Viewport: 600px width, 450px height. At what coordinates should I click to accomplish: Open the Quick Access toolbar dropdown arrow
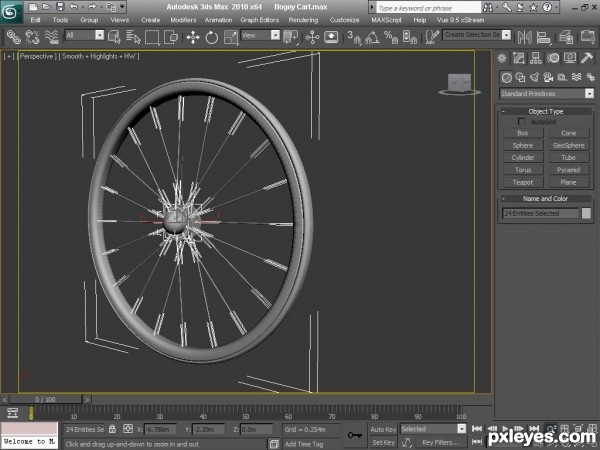tap(122, 7)
